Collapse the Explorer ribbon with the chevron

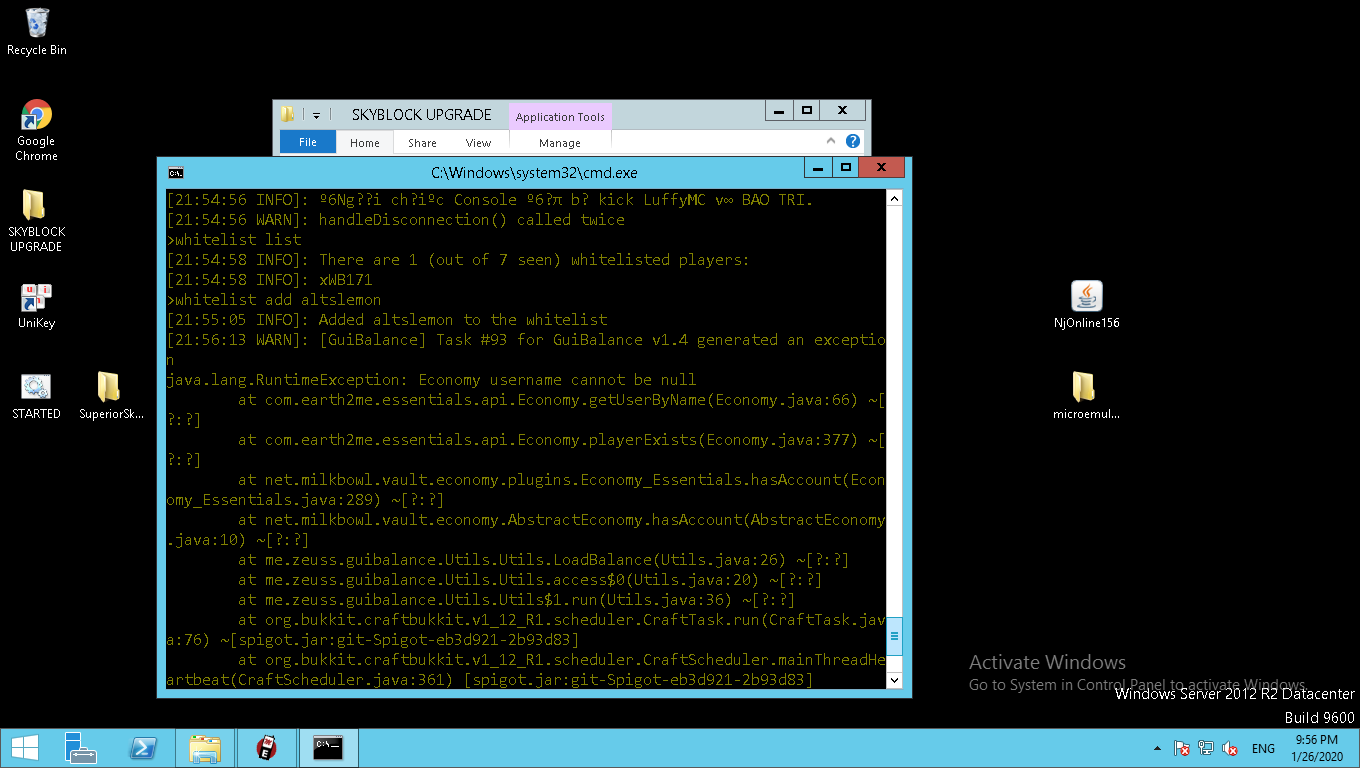tap(831, 142)
